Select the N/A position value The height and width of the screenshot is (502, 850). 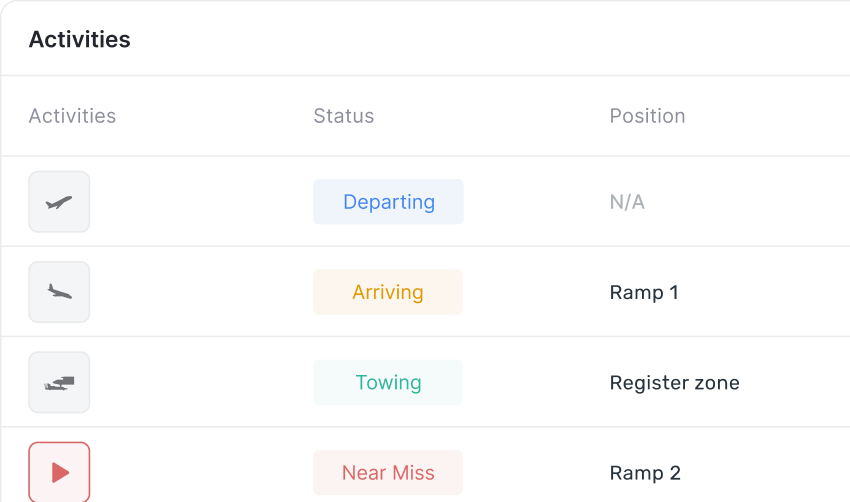[x=627, y=202]
